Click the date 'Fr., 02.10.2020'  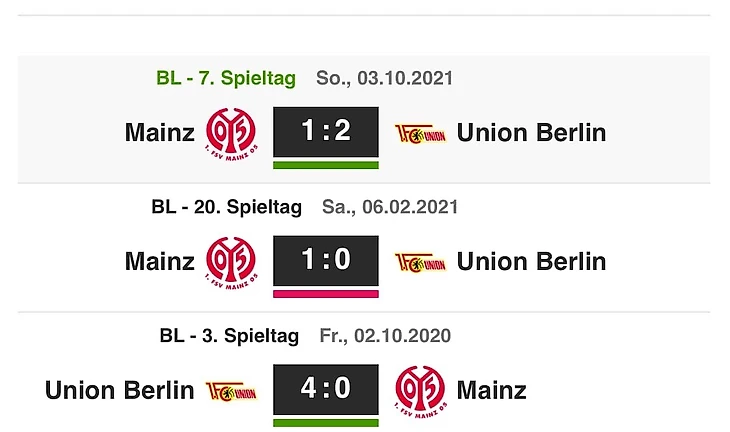[x=384, y=336]
